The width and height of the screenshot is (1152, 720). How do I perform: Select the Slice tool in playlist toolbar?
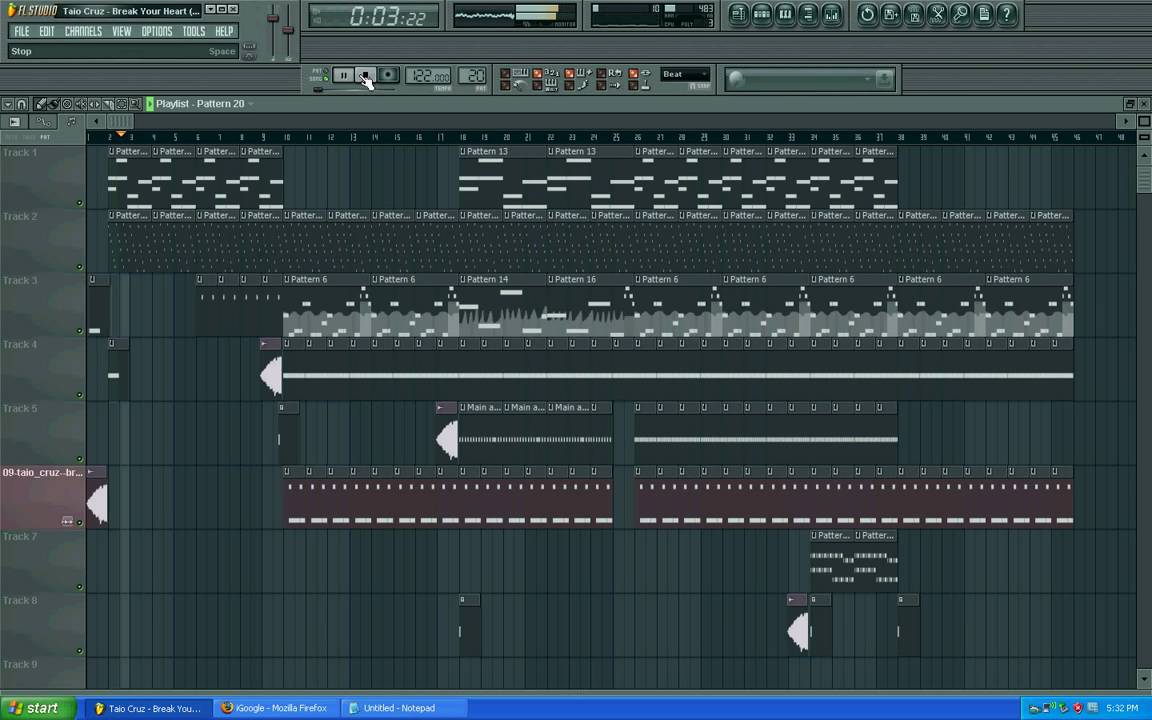108,104
